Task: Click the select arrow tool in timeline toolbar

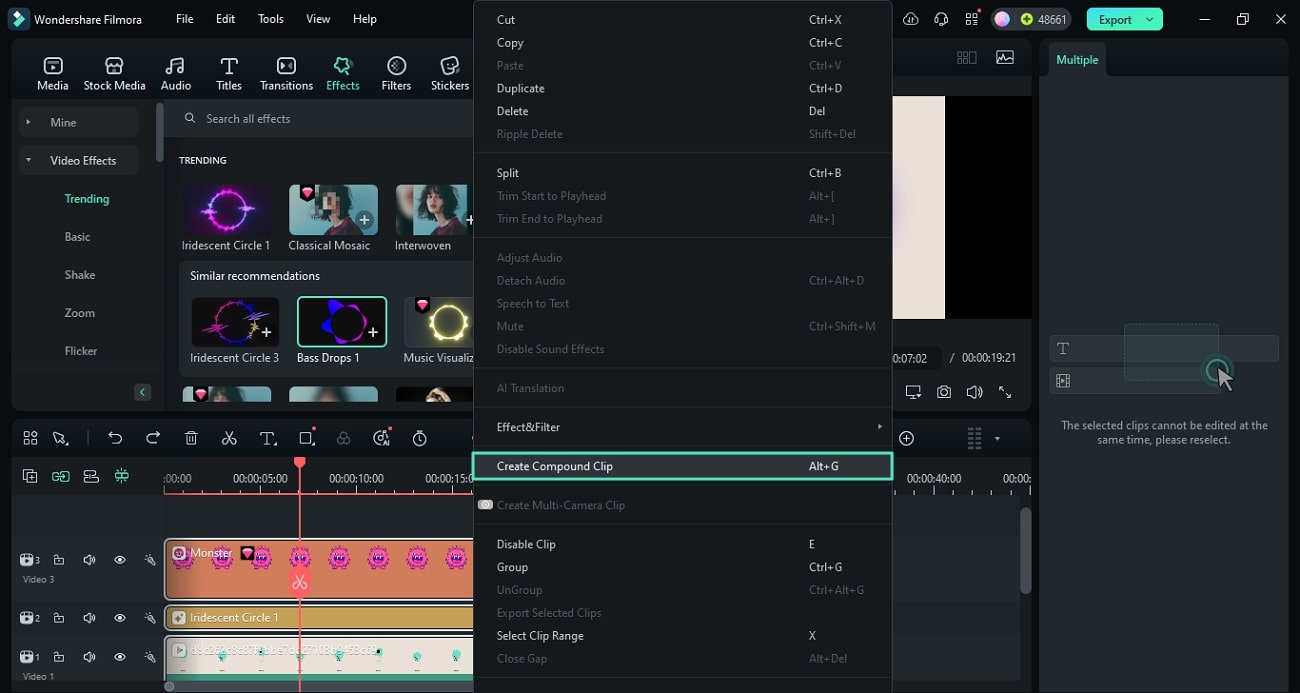Action: pos(61,438)
